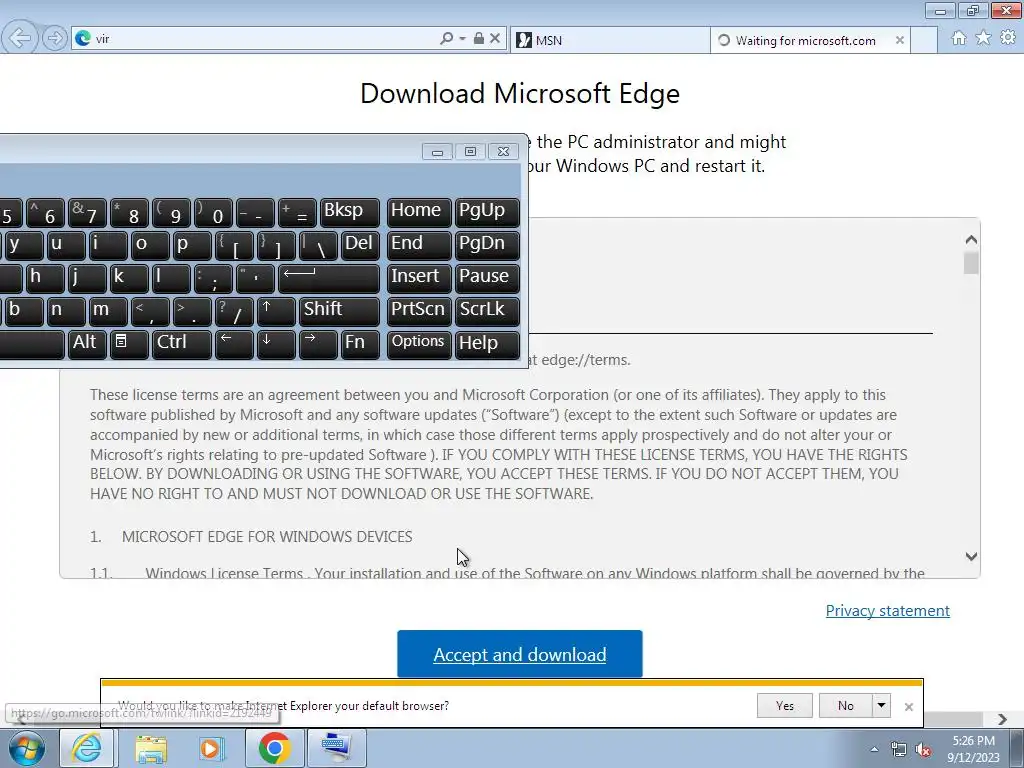Screen dimensions: 1024x768
Task: Open a new blank tab
Action: (x=924, y=40)
